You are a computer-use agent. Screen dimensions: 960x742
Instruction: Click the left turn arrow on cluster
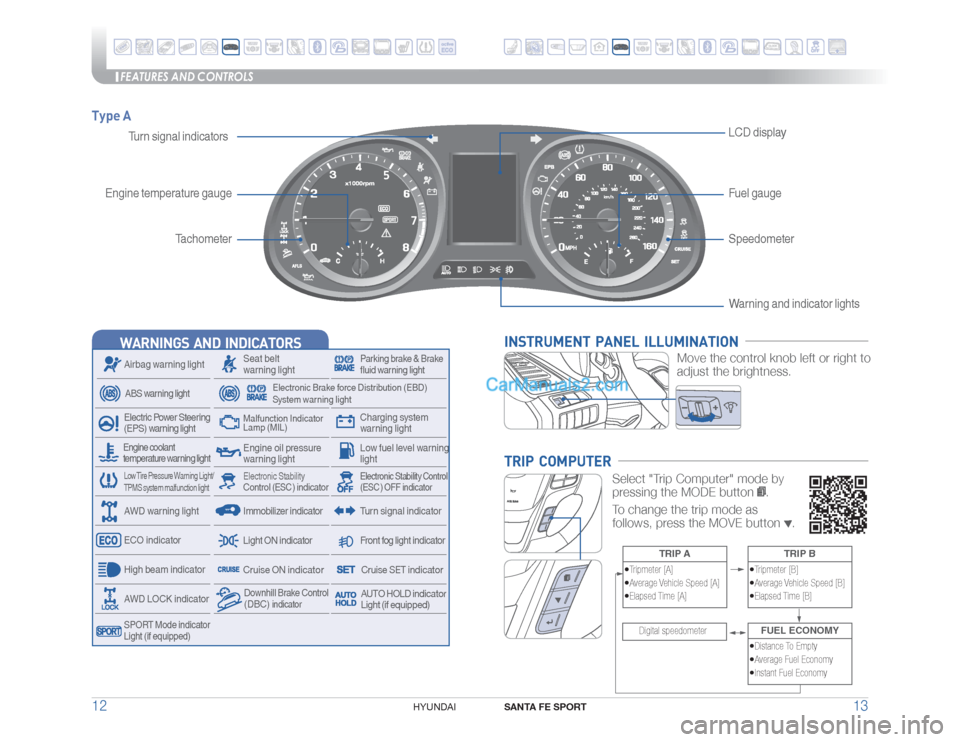432,139
